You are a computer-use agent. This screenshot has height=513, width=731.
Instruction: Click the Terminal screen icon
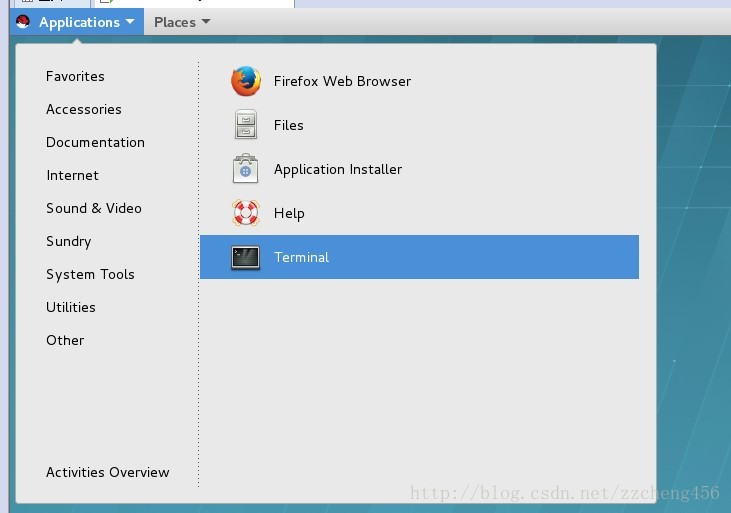coord(246,257)
